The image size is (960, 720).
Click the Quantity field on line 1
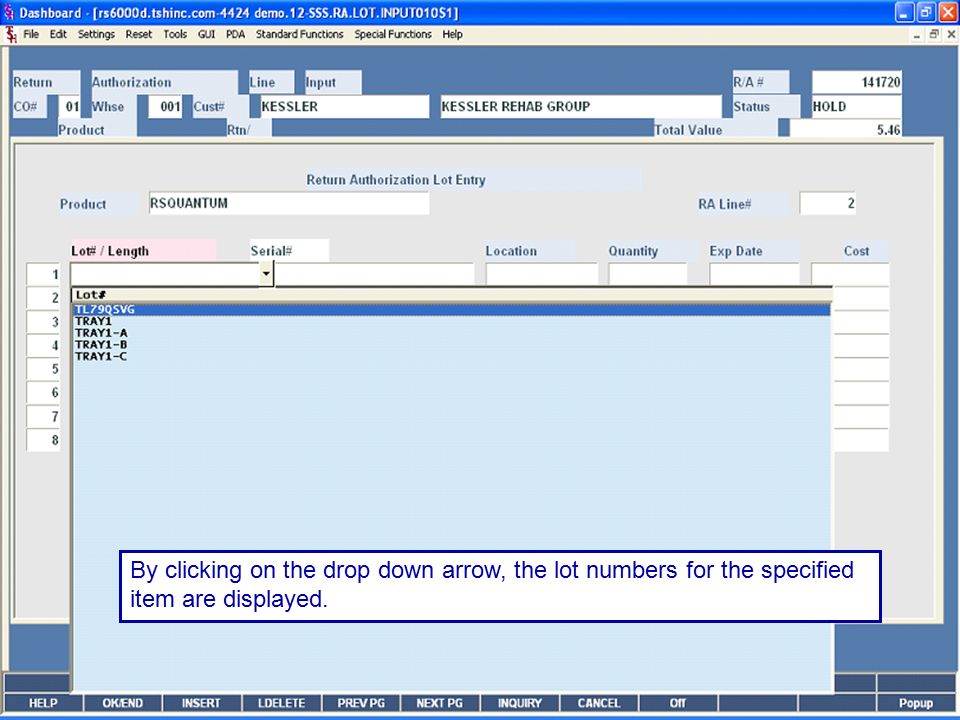tap(648, 274)
